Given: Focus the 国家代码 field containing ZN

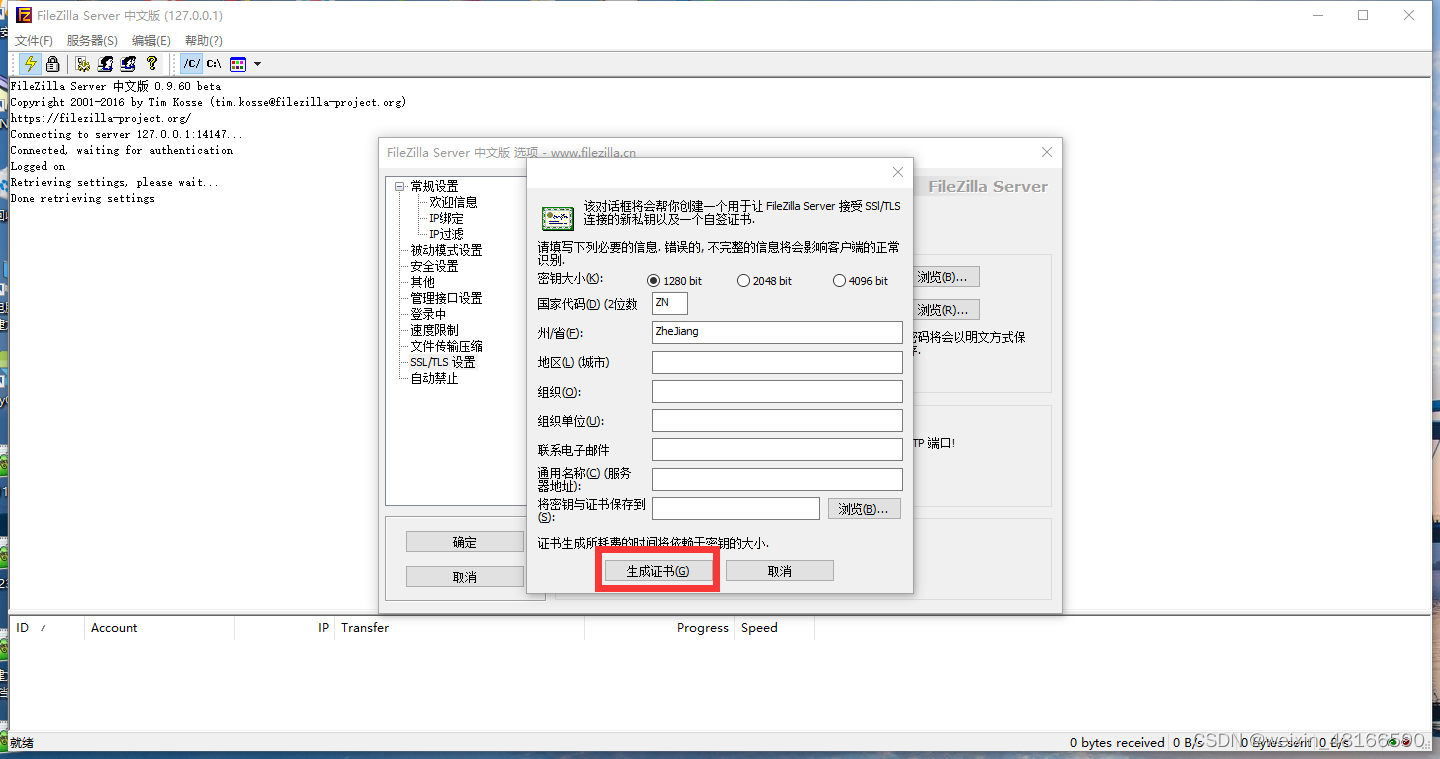Looking at the screenshot, I should [670, 303].
